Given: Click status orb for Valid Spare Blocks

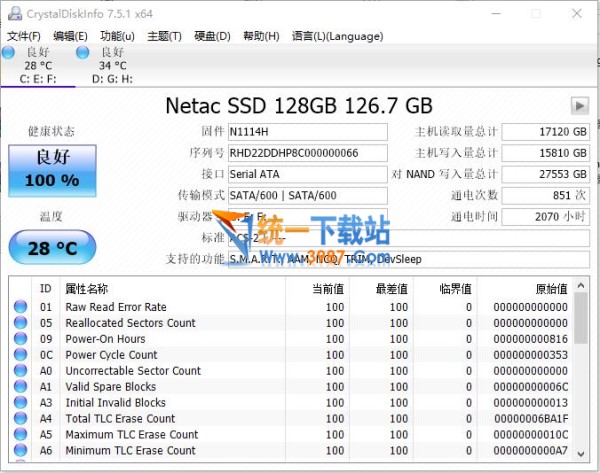Looking at the screenshot, I should [x=20, y=387].
